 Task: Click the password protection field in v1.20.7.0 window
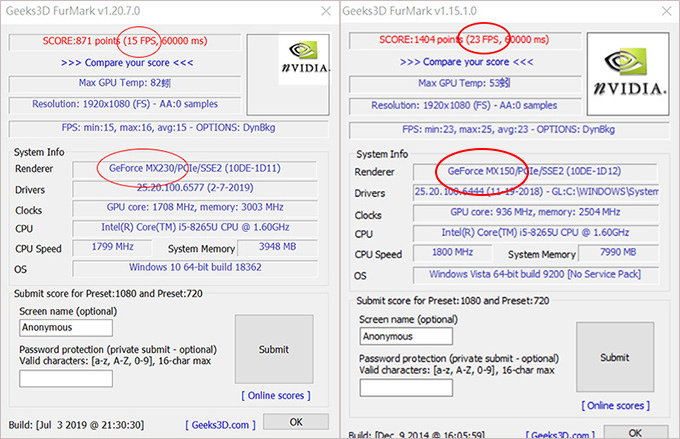coord(66,379)
